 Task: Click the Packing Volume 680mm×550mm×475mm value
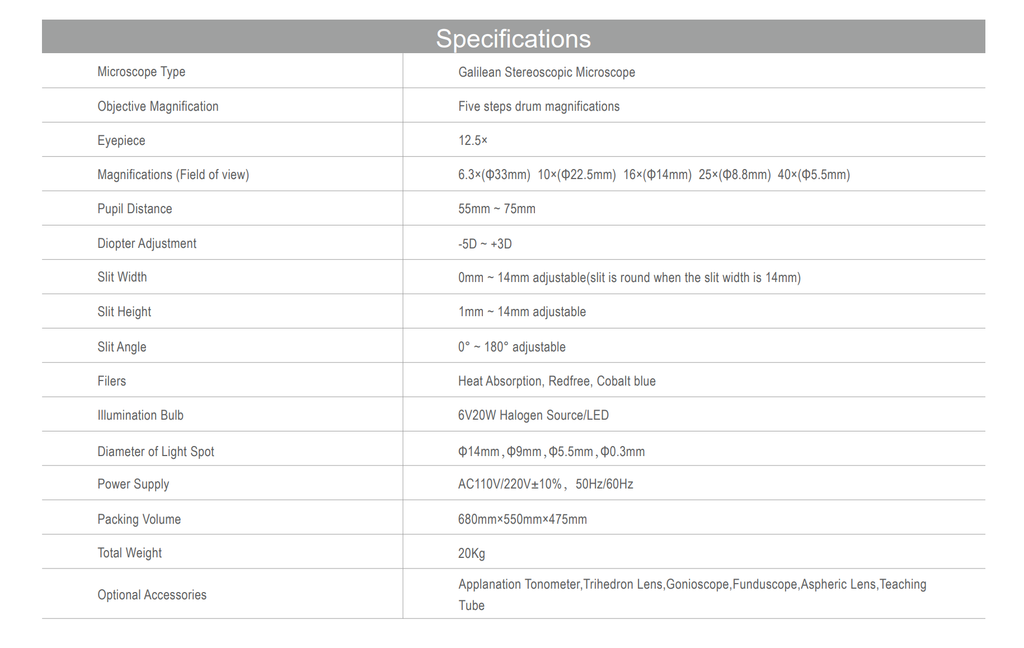pos(522,519)
